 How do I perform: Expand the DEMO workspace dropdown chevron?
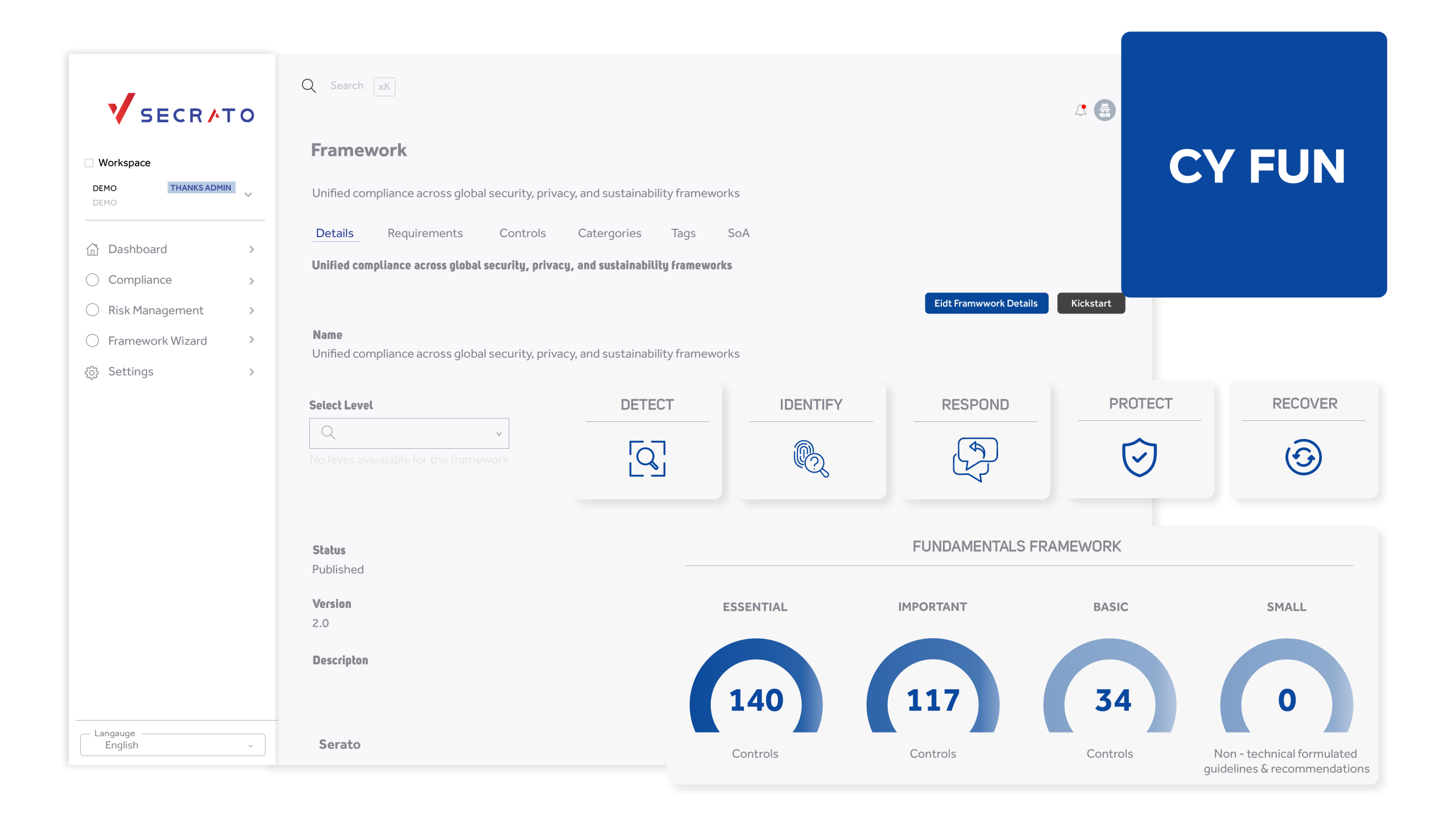(x=248, y=195)
